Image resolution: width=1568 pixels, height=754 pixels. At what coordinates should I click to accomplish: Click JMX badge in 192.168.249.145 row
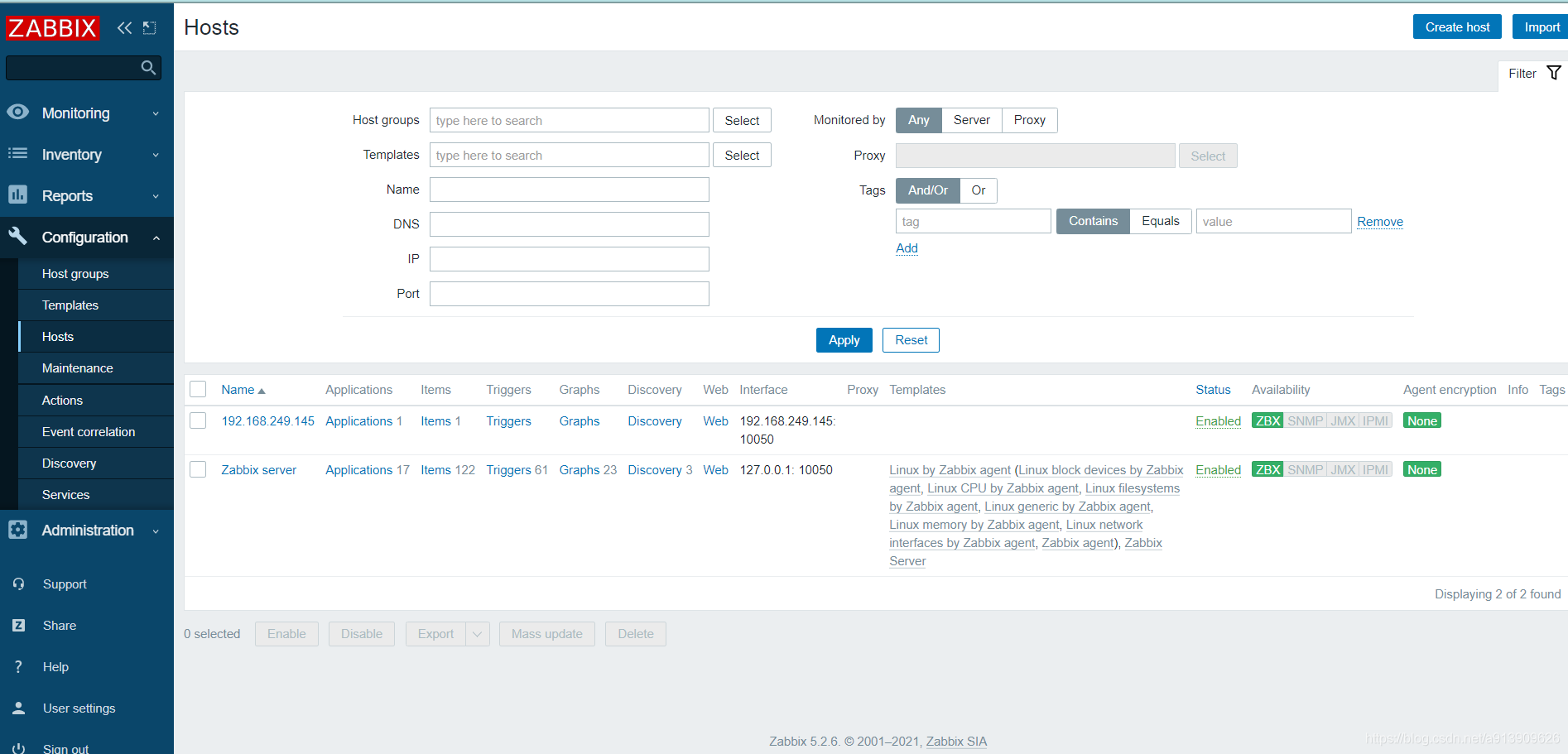[1343, 421]
